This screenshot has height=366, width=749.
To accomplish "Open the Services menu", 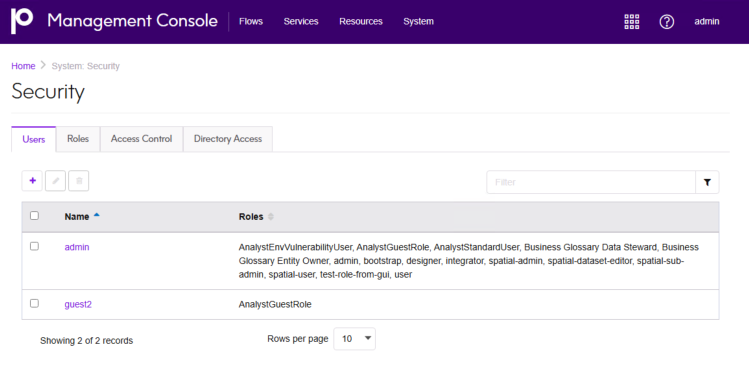I will [x=301, y=22].
